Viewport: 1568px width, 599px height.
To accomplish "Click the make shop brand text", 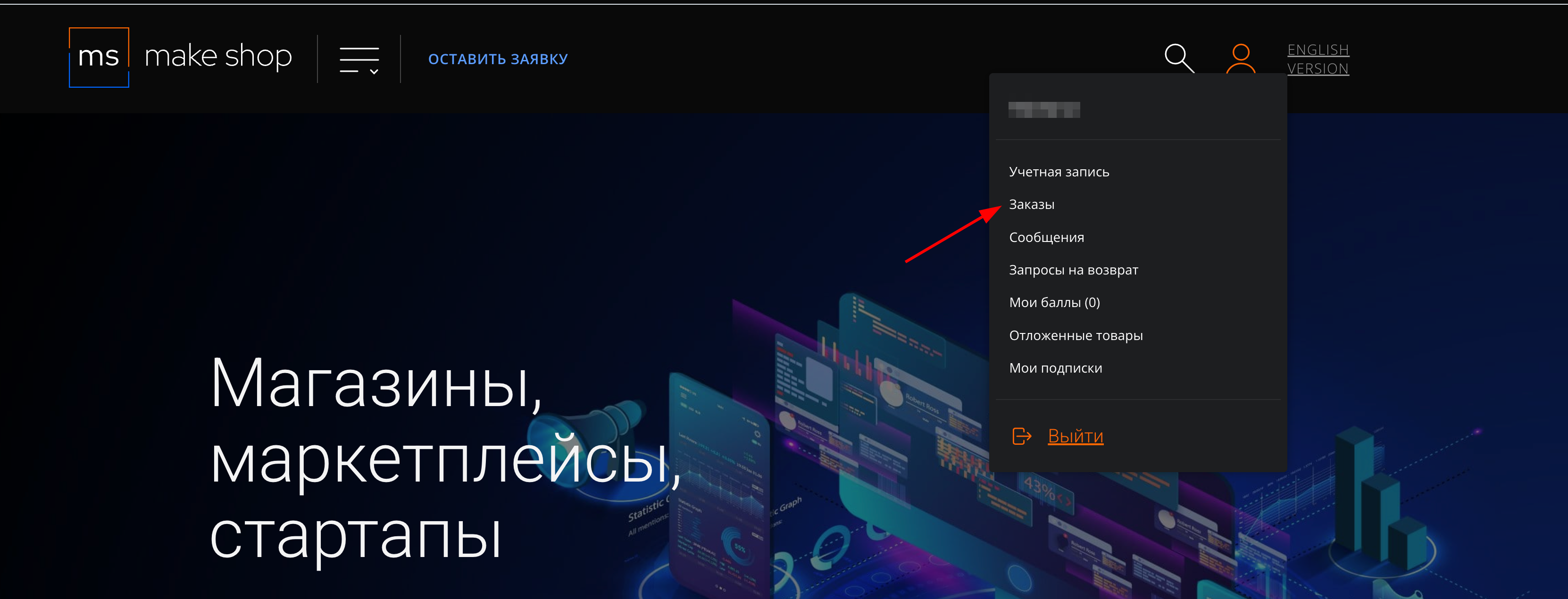I will coord(218,57).
